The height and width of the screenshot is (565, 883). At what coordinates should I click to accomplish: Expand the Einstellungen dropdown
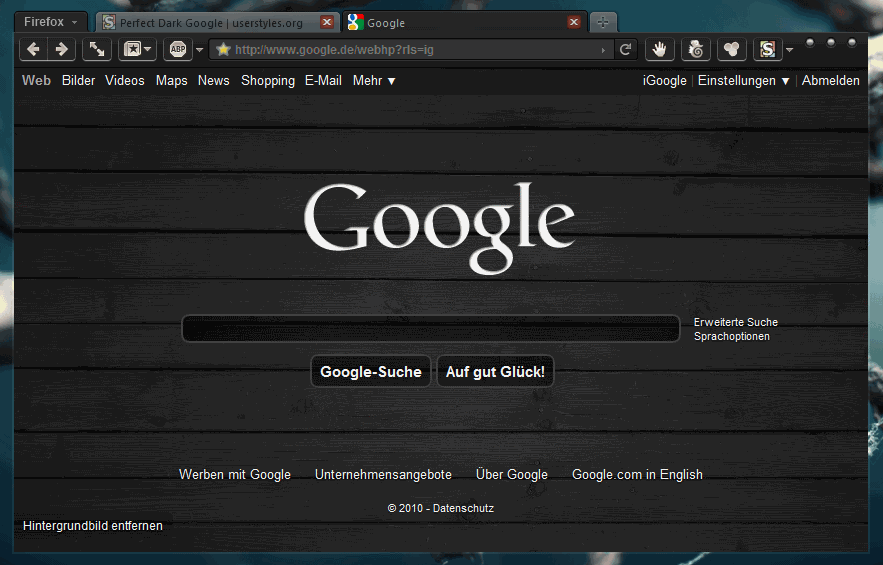coord(743,81)
